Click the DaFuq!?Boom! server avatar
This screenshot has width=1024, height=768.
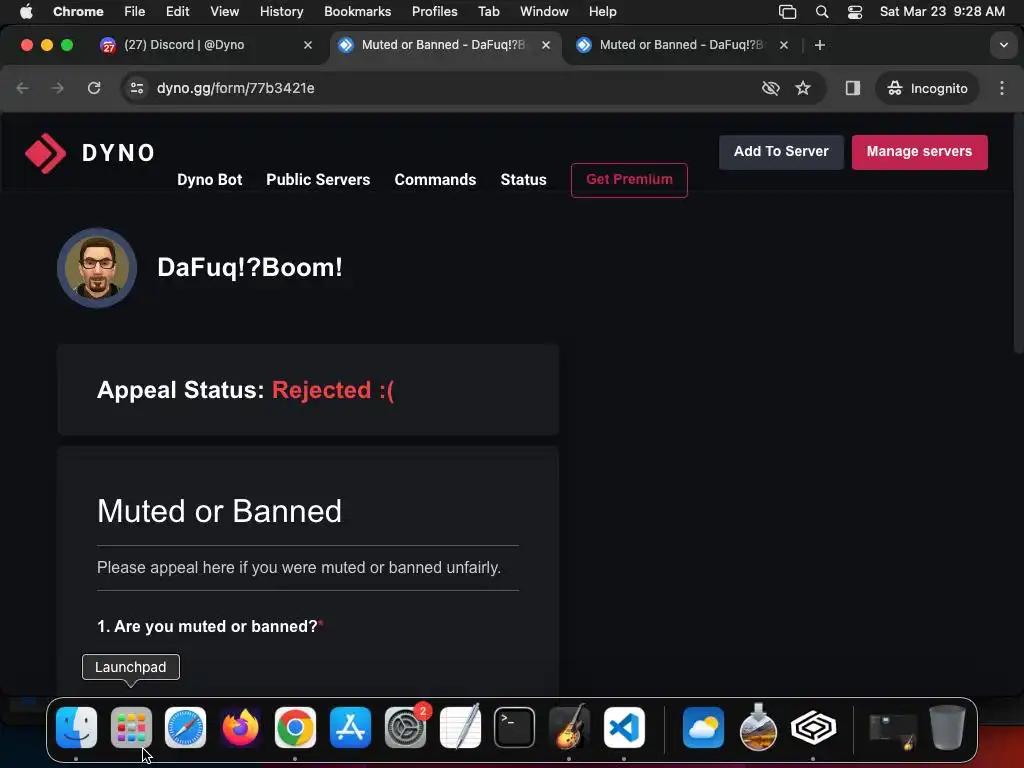[97, 268]
